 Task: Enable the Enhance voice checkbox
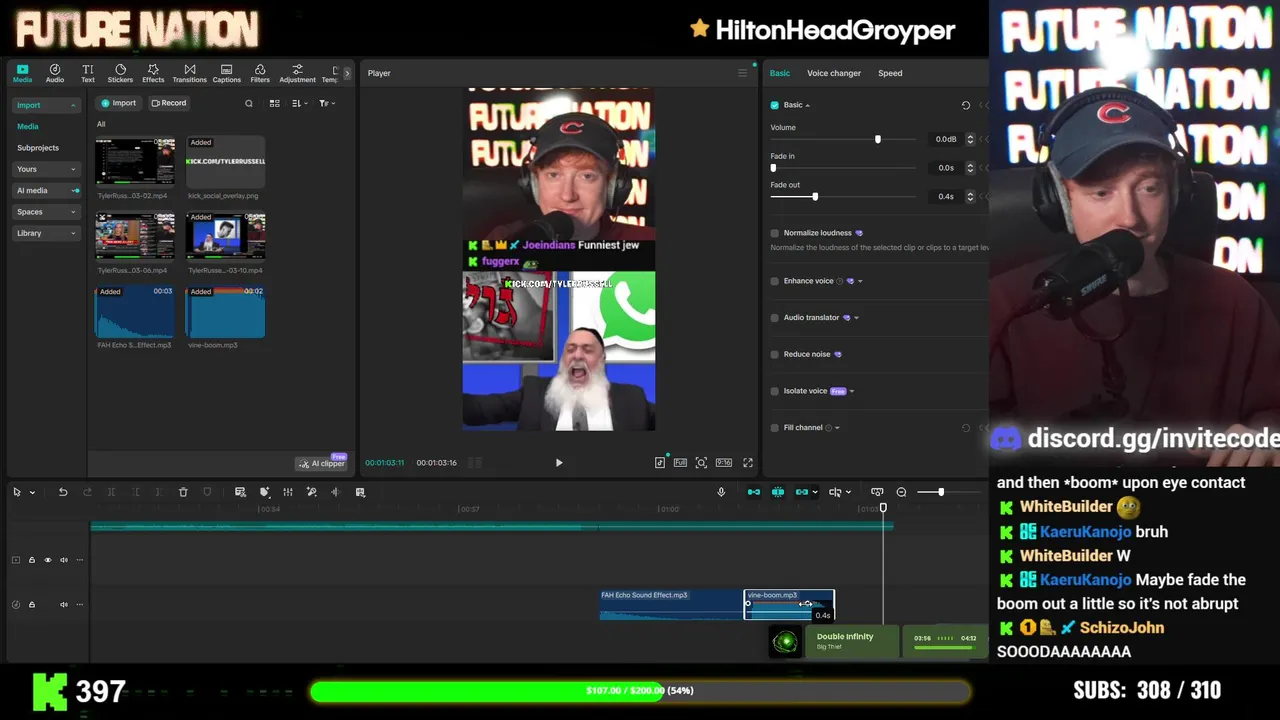click(775, 281)
